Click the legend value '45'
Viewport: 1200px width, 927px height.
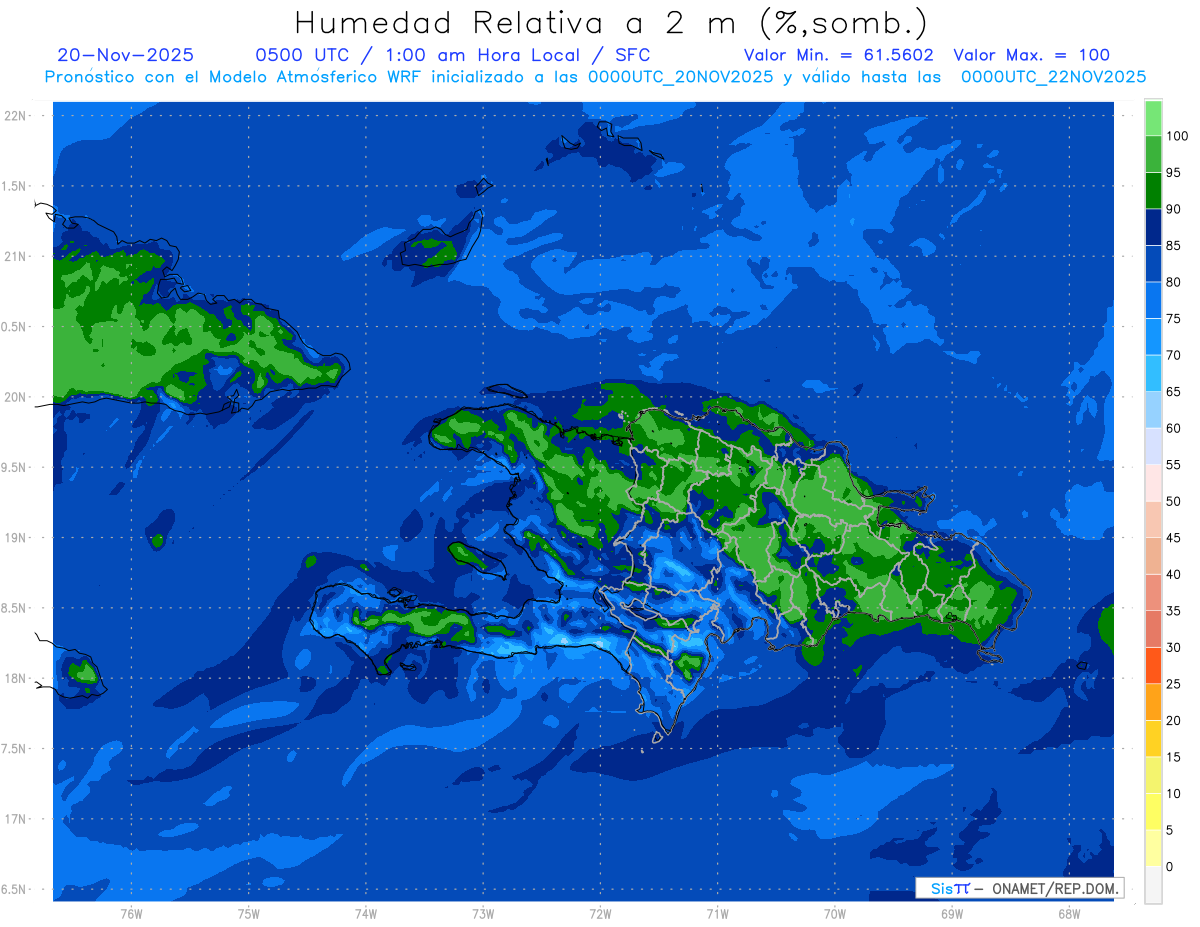(1173, 538)
